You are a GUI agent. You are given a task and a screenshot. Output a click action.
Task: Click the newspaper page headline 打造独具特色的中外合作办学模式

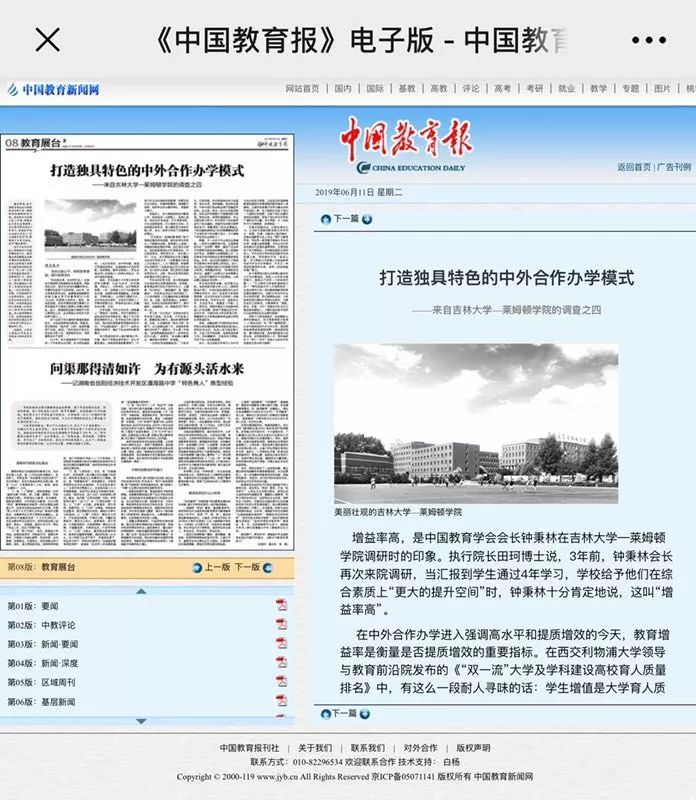[147, 170]
